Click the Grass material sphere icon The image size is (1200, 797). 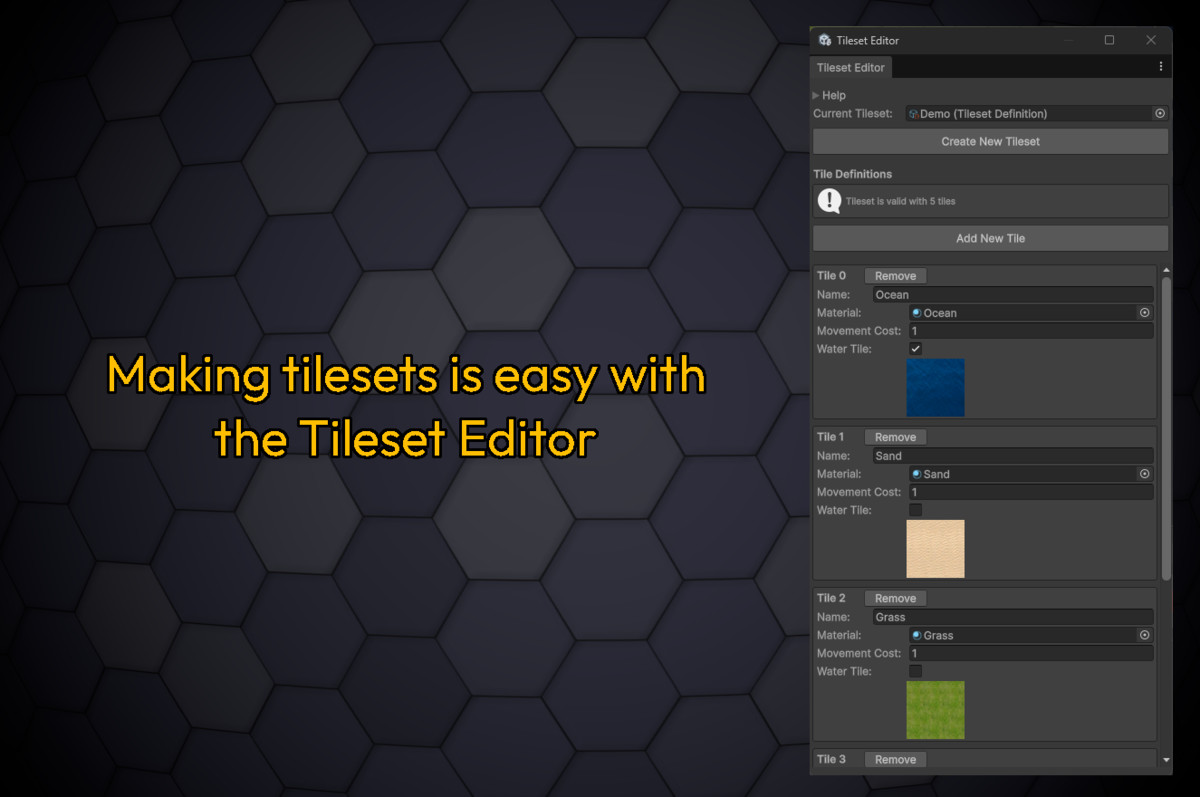[x=917, y=635]
